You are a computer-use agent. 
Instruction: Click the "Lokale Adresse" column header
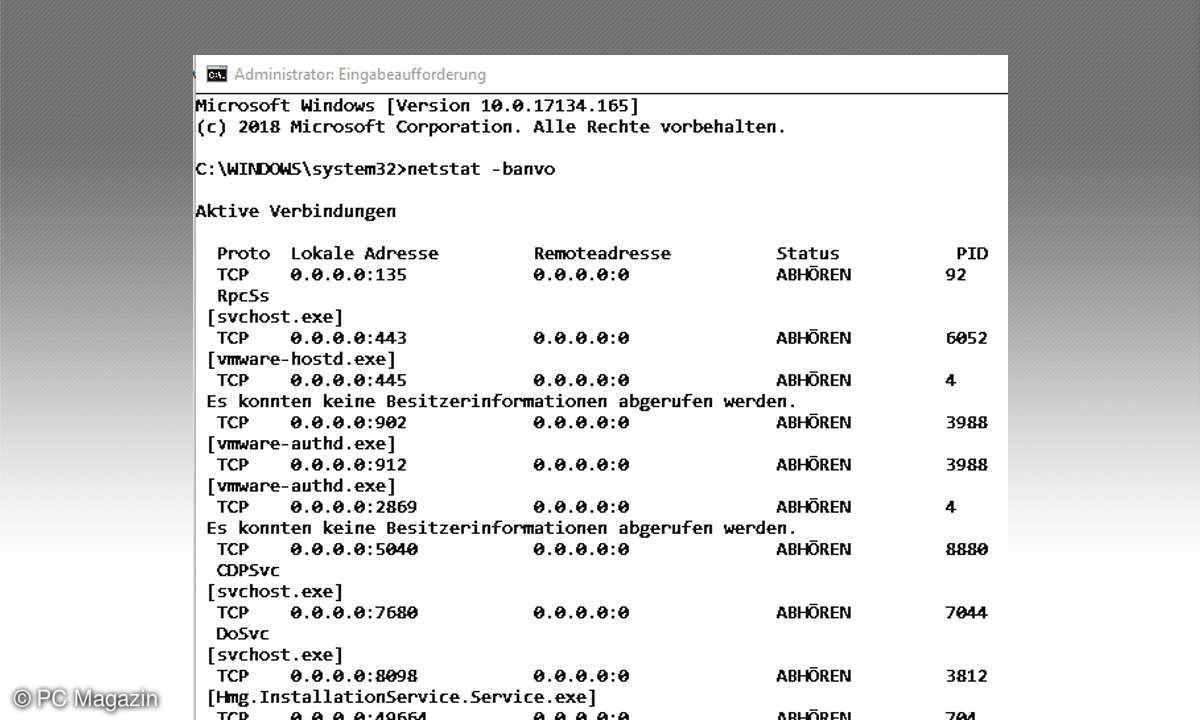point(364,253)
